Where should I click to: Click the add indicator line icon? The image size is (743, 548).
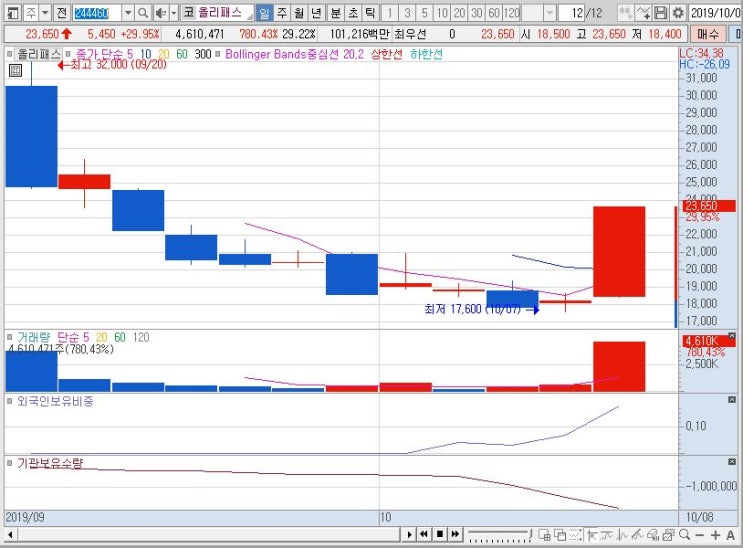(643, 13)
